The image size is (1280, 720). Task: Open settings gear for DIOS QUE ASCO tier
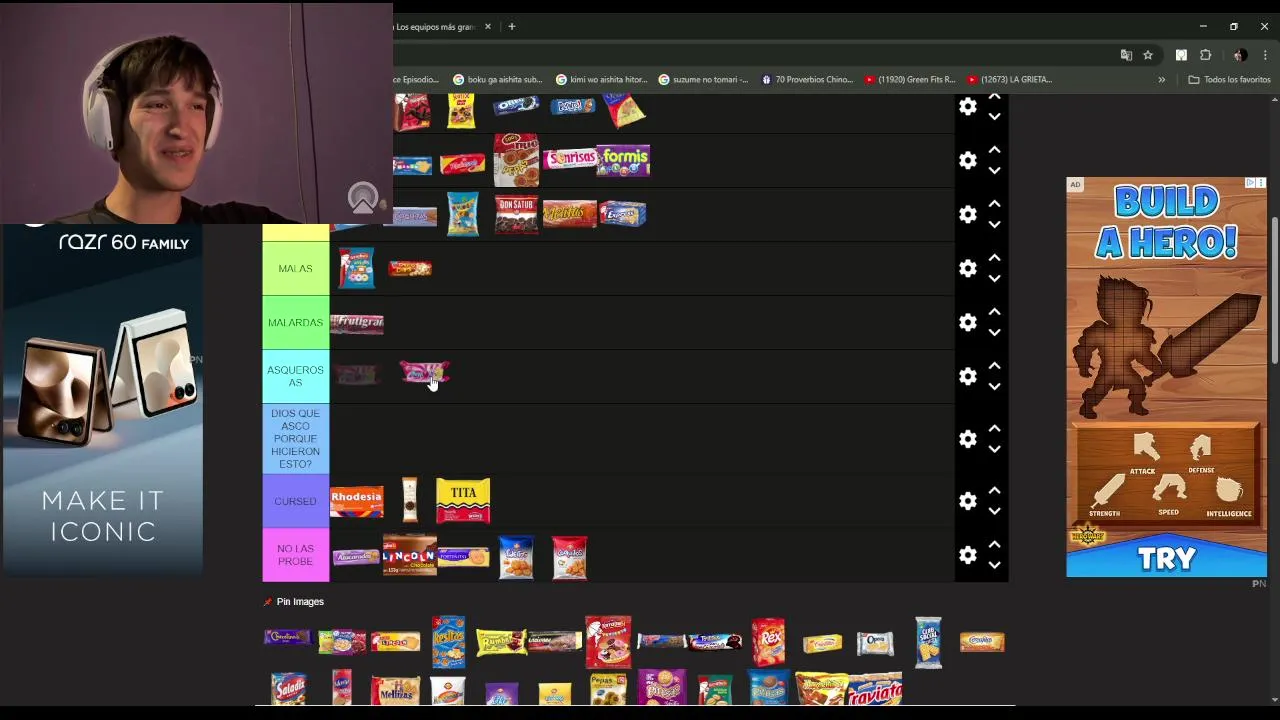click(967, 438)
